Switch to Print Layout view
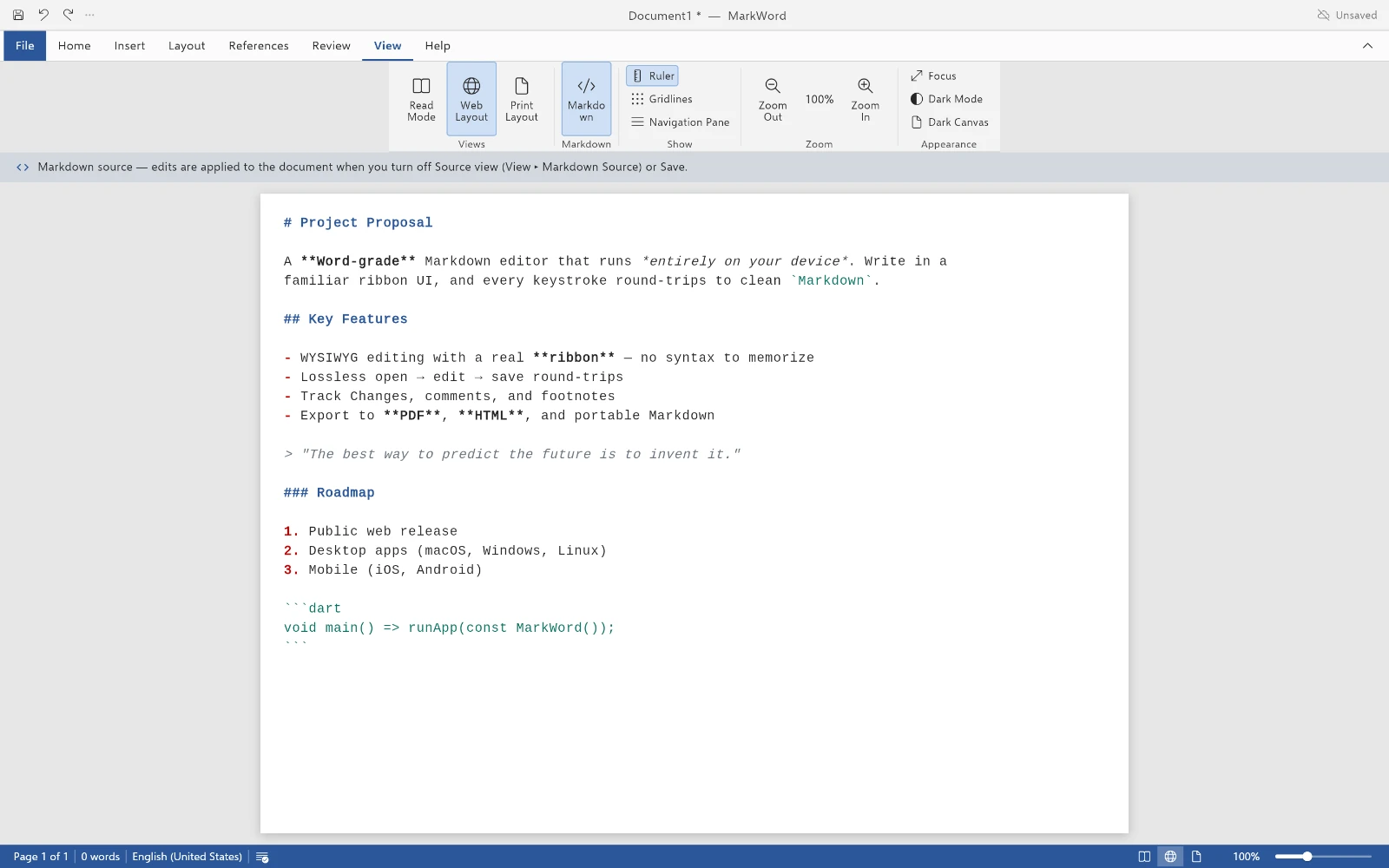The height and width of the screenshot is (868, 1389). pyautogui.click(x=522, y=99)
